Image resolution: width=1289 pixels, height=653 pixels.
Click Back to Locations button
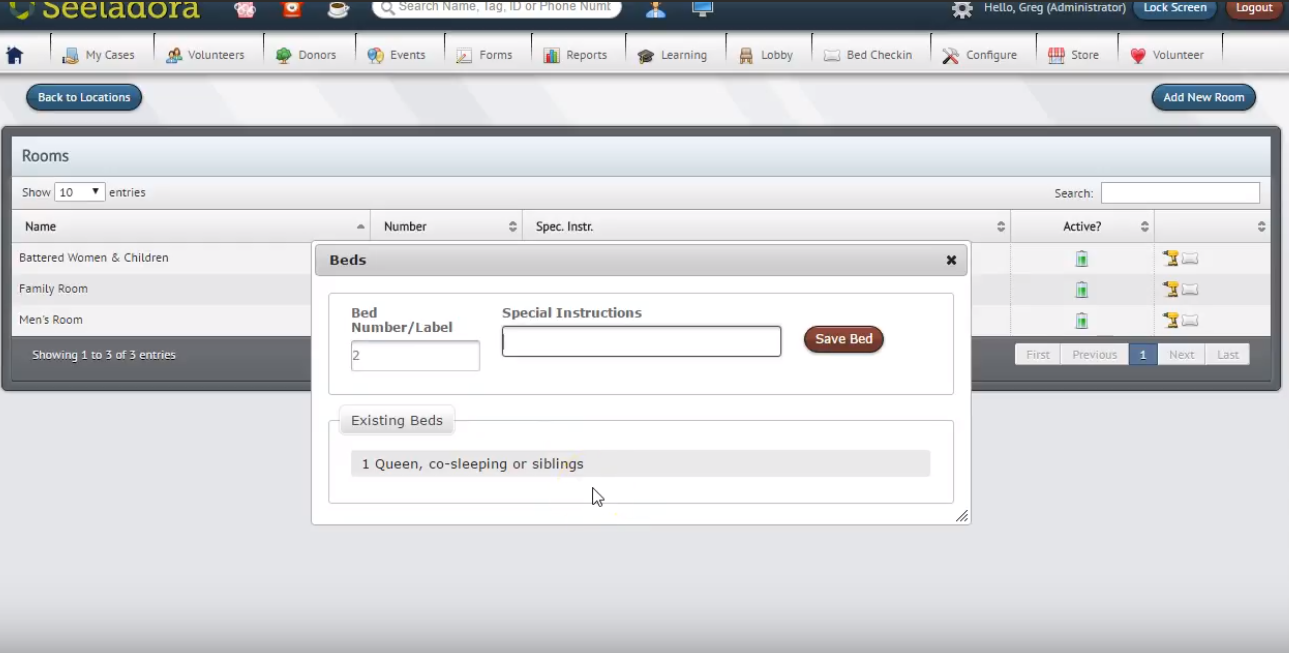84,97
